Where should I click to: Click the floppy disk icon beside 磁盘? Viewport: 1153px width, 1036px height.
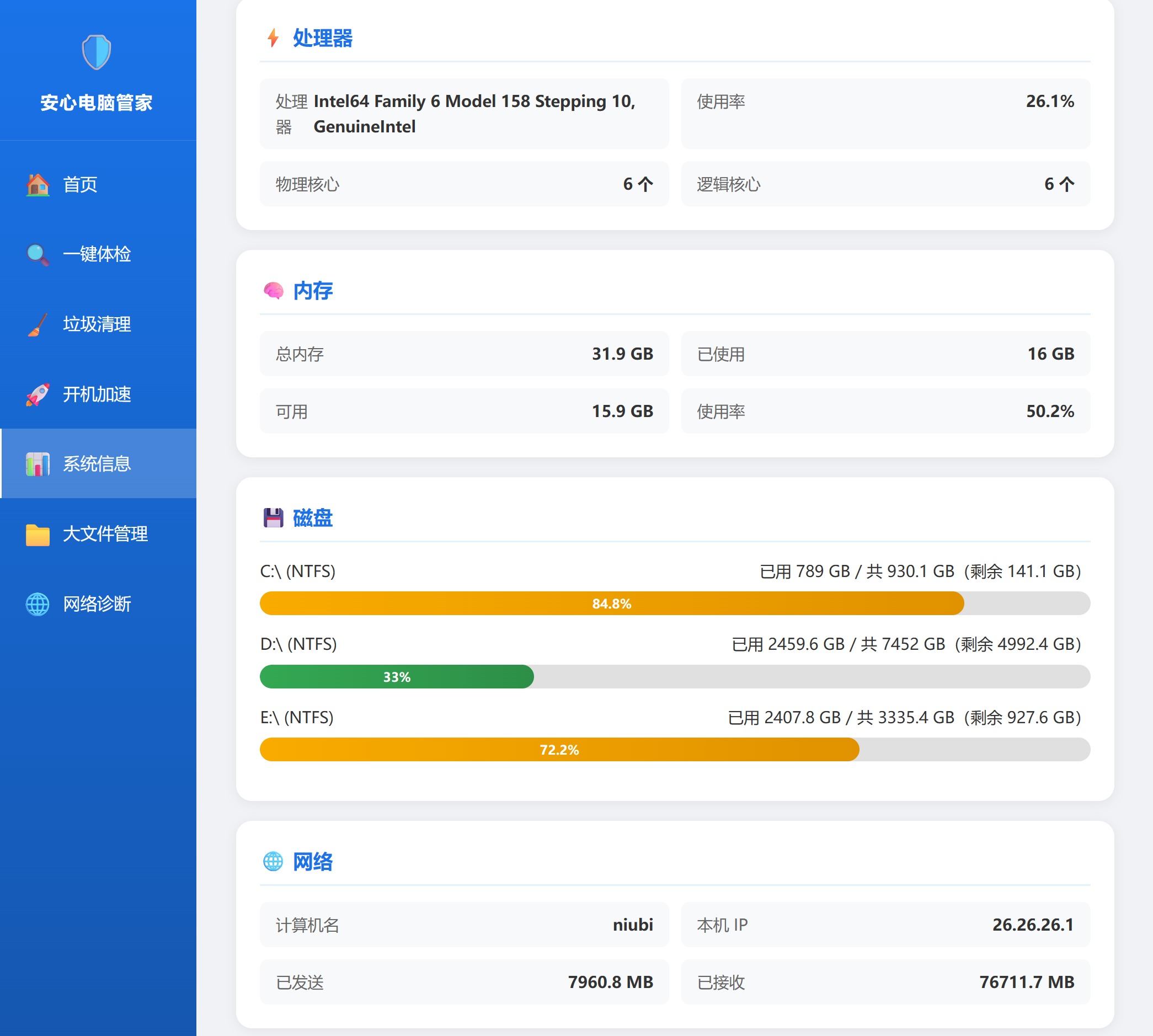click(x=273, y=518)
